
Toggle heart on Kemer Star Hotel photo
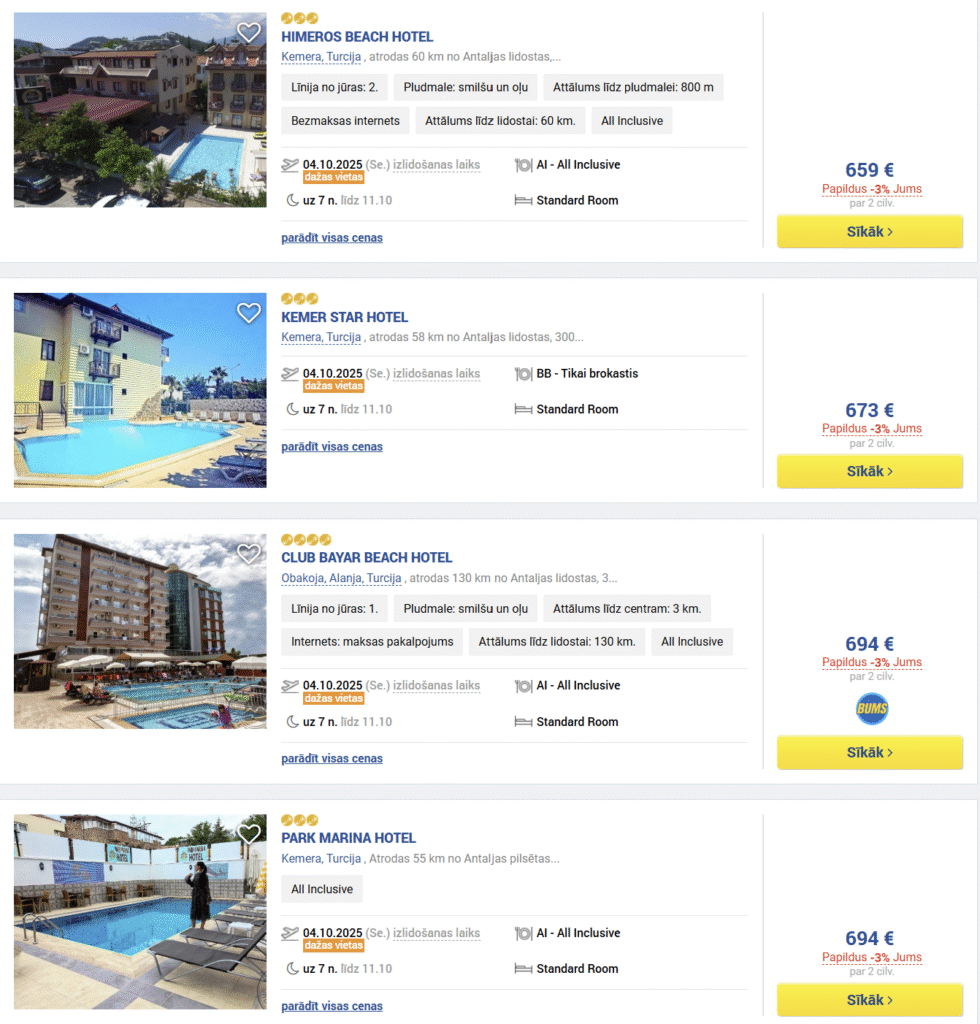248,313
